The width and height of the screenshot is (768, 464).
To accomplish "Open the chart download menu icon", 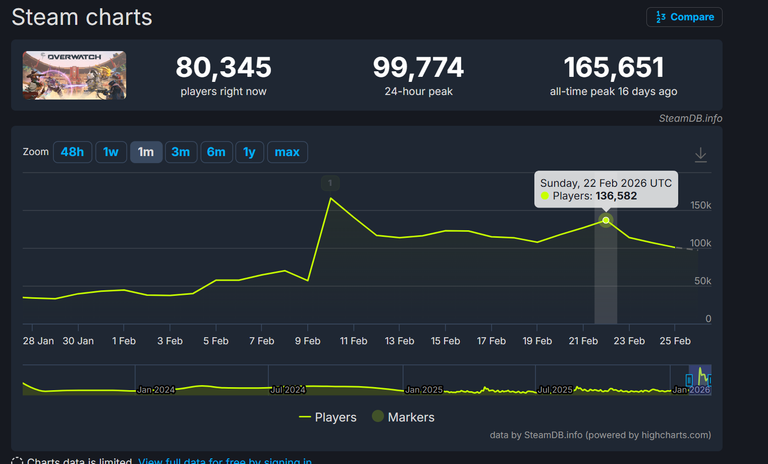I will pos(700,155).
